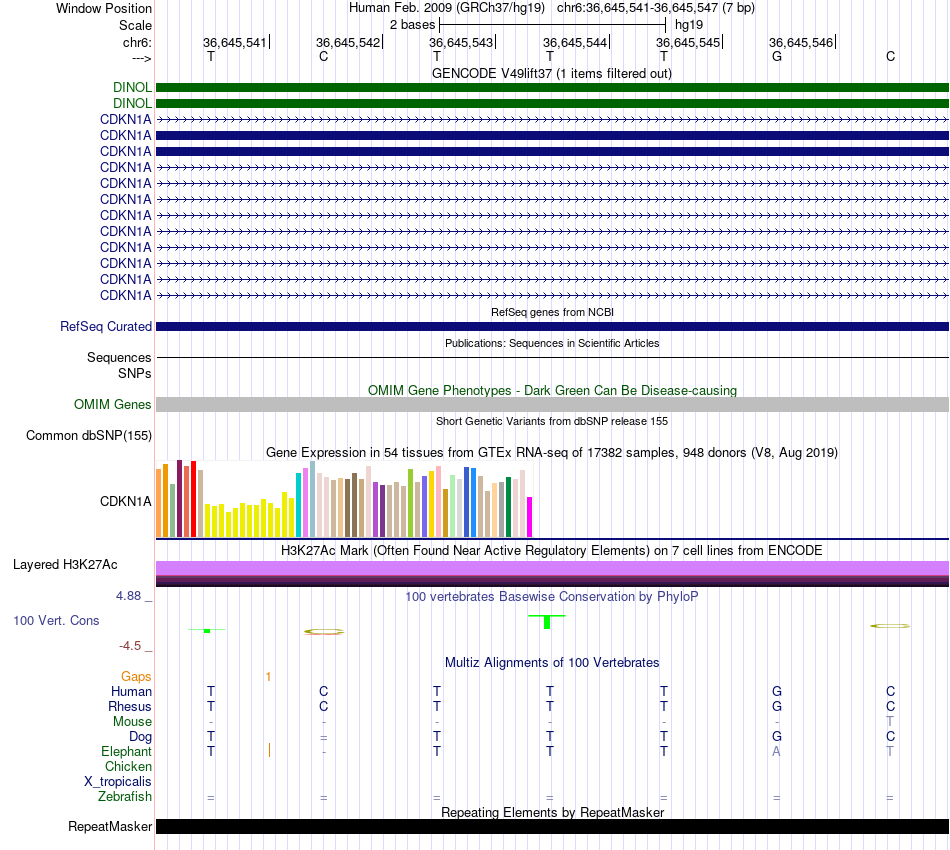Open the Gene Expression in 54 tissues GTEx title
Image resolution: width=950 pixels, height=850 pixels.
click(552, 453)
